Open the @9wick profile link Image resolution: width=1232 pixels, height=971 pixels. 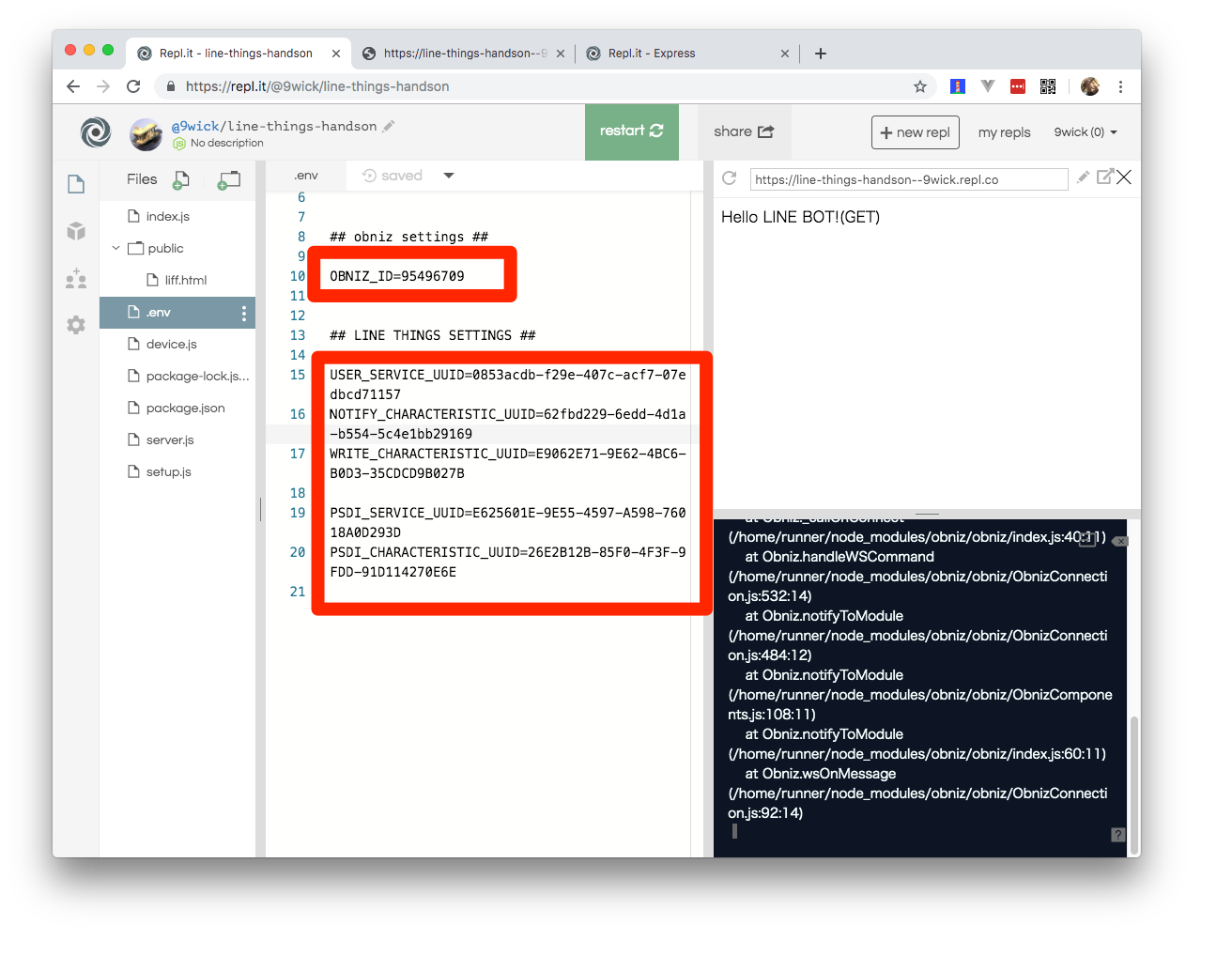[x=195, y=126]
